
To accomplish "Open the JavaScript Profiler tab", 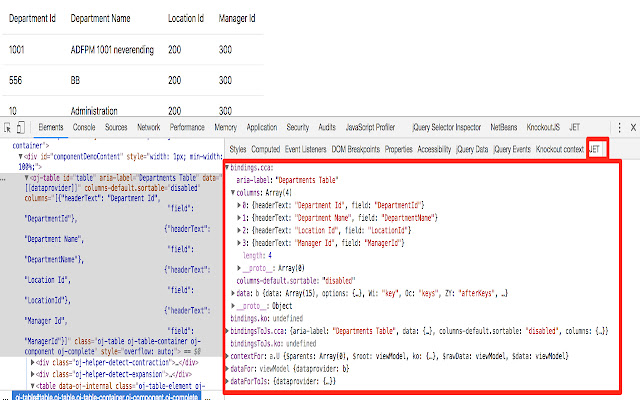I will pos(370,127).
